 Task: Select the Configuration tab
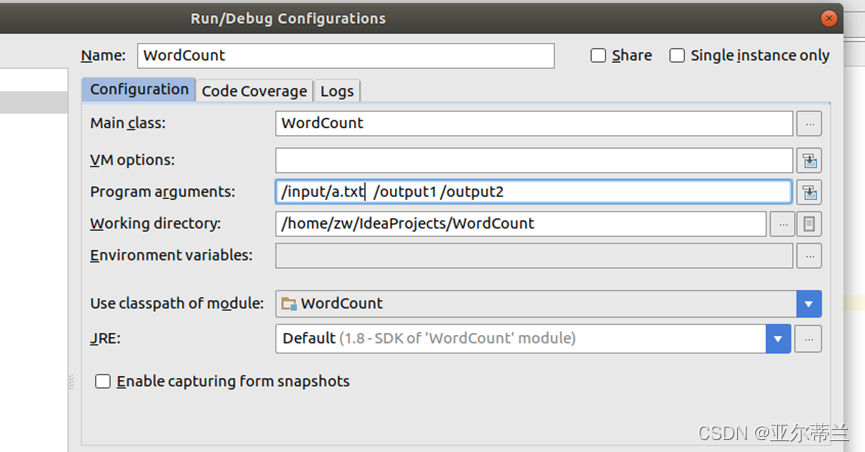(x=139, y=90)
